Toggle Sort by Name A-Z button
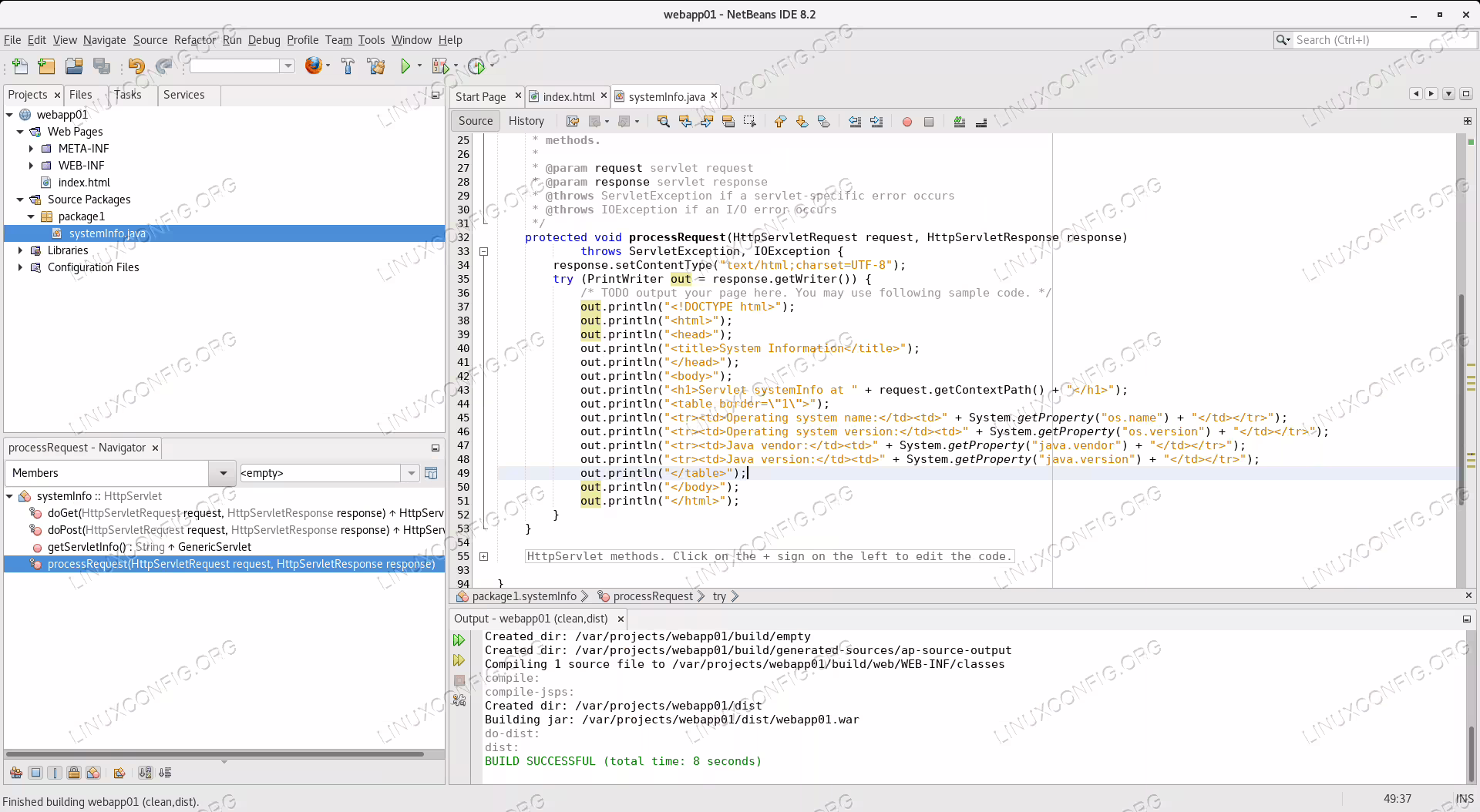1480x812 pixels. pyautogui.click(x=145, y=773)
